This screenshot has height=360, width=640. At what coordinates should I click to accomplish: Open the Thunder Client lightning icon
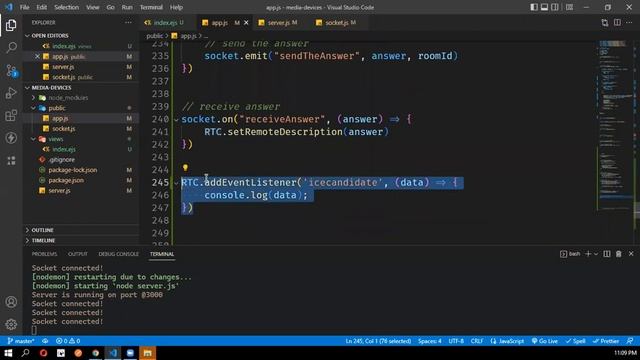click(11, 138)
